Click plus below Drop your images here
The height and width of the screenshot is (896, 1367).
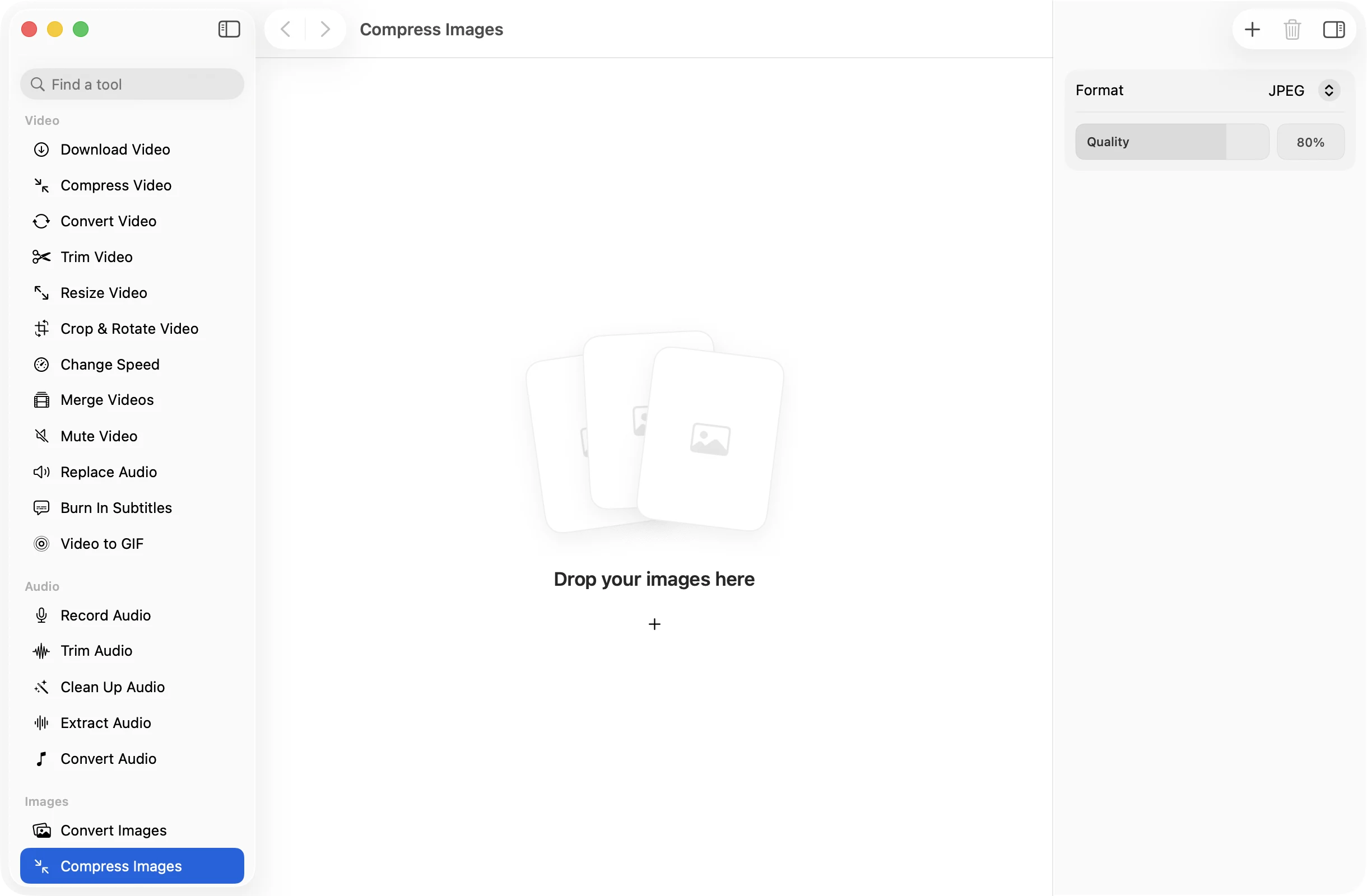pyautogui.click(x=654, y=624)
